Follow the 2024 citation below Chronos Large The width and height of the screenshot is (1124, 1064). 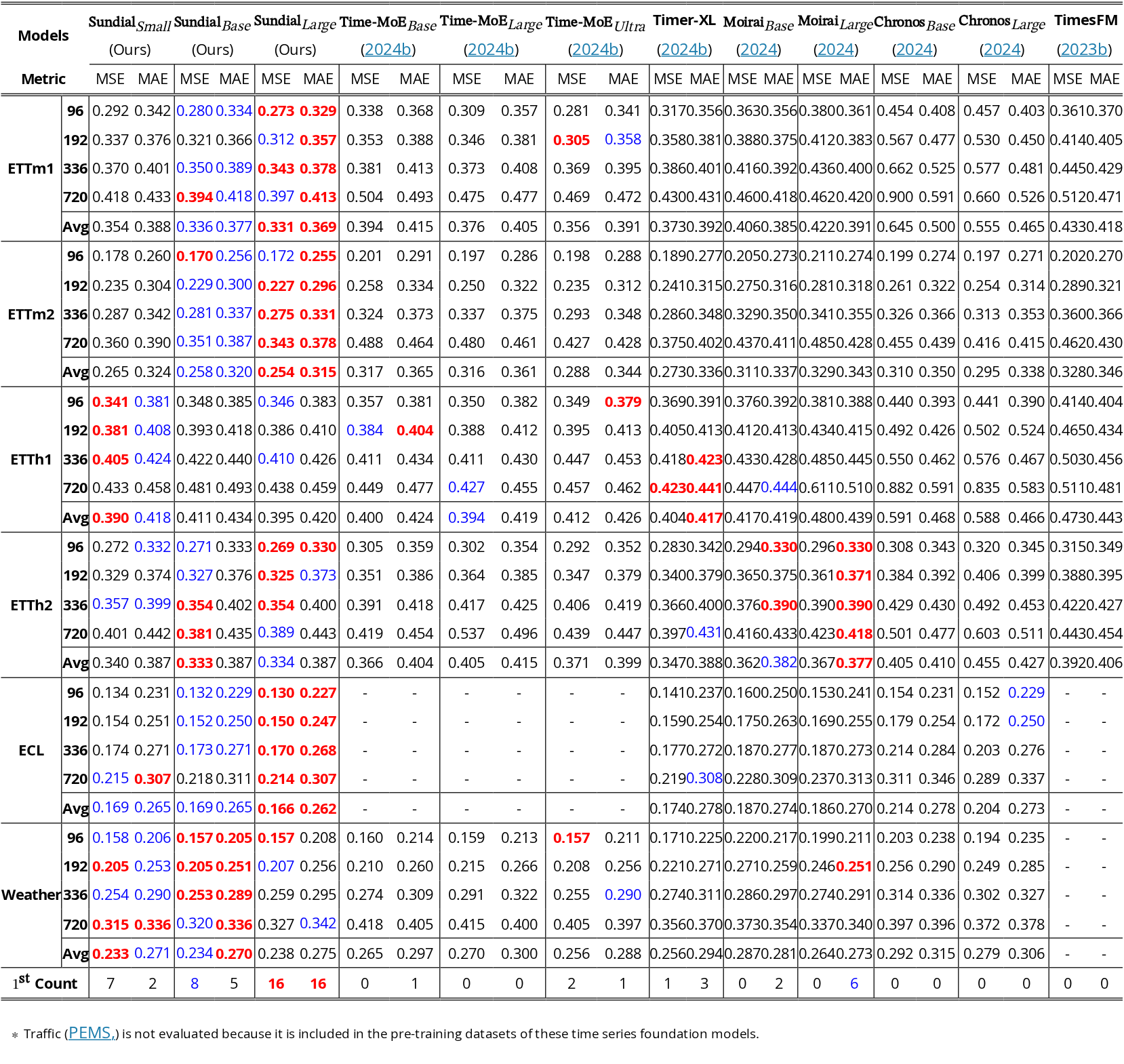(x=1002, y=50)
